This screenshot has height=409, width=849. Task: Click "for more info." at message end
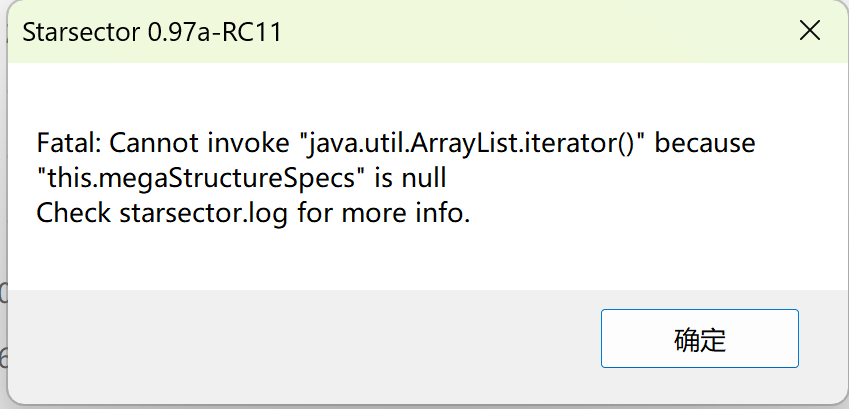383,213
